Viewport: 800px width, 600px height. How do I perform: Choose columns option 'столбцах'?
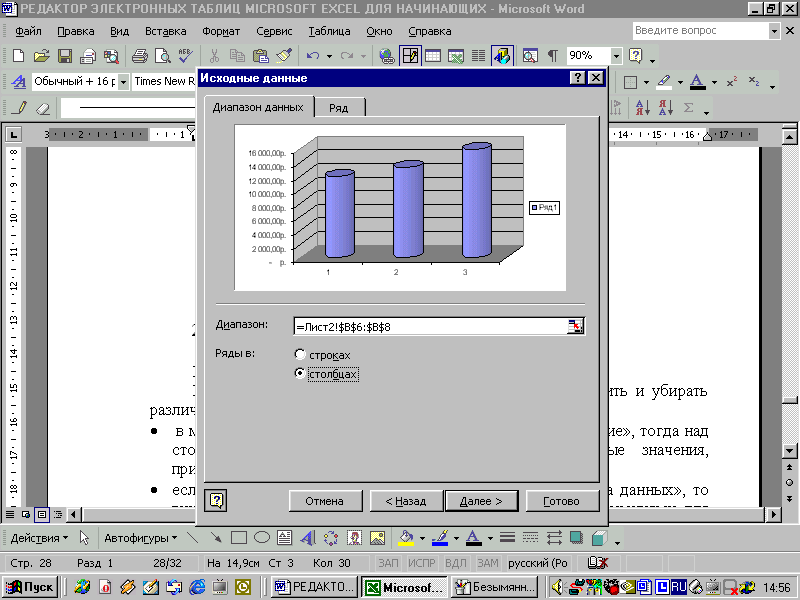327,374
